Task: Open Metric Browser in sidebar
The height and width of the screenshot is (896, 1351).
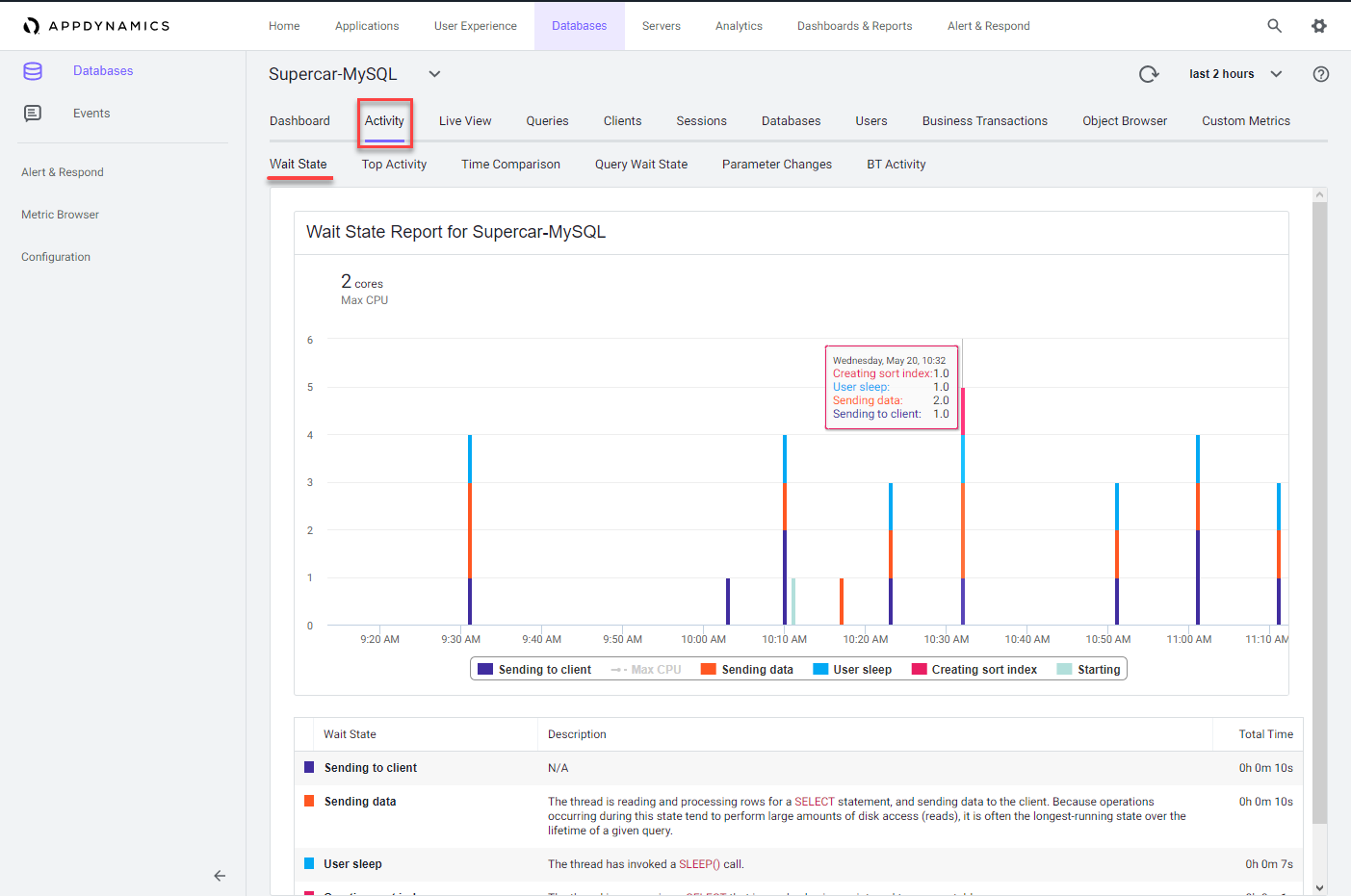Action: point(60,215)
